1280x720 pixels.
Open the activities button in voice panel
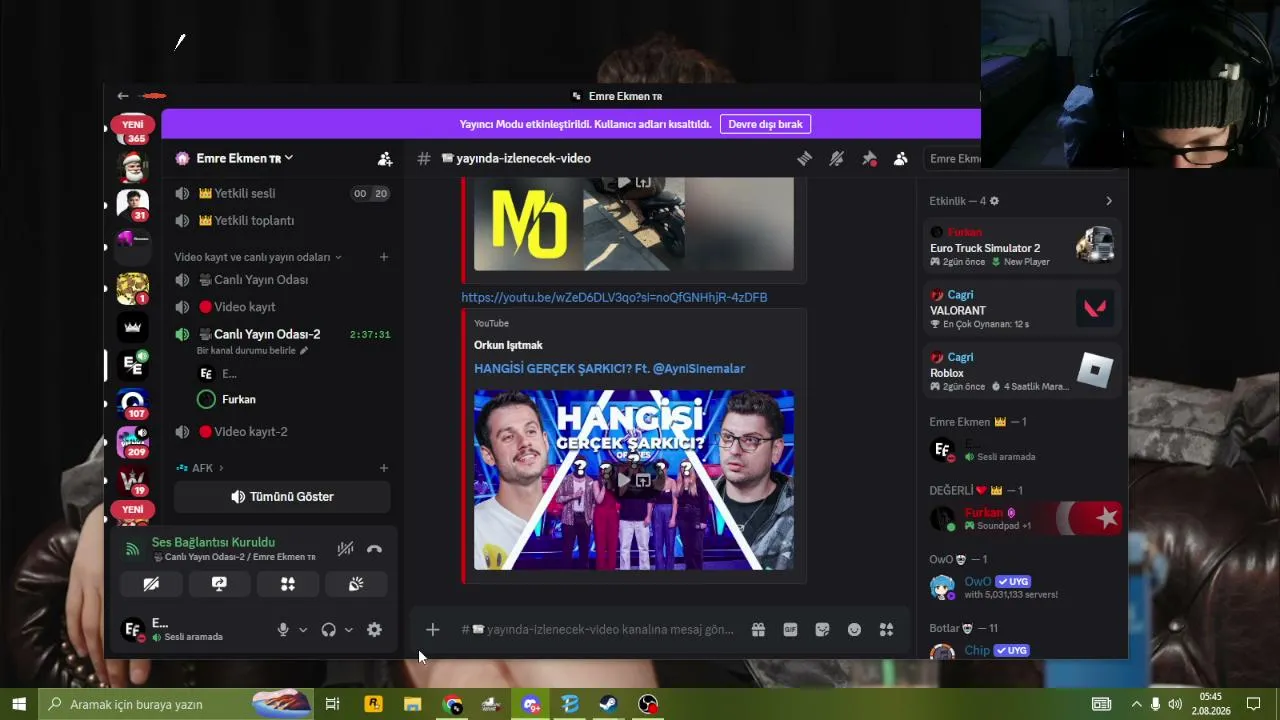tap(287, 584)
